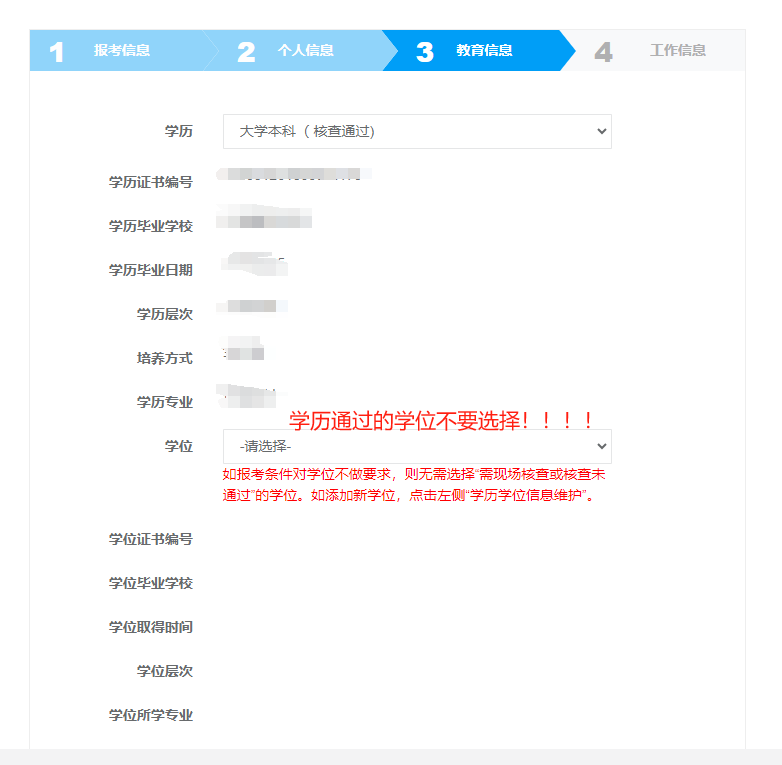The height and width of the screenshot is (765, 782).
Task: Click the 学历层次 label
Action: tap(165, 314)
